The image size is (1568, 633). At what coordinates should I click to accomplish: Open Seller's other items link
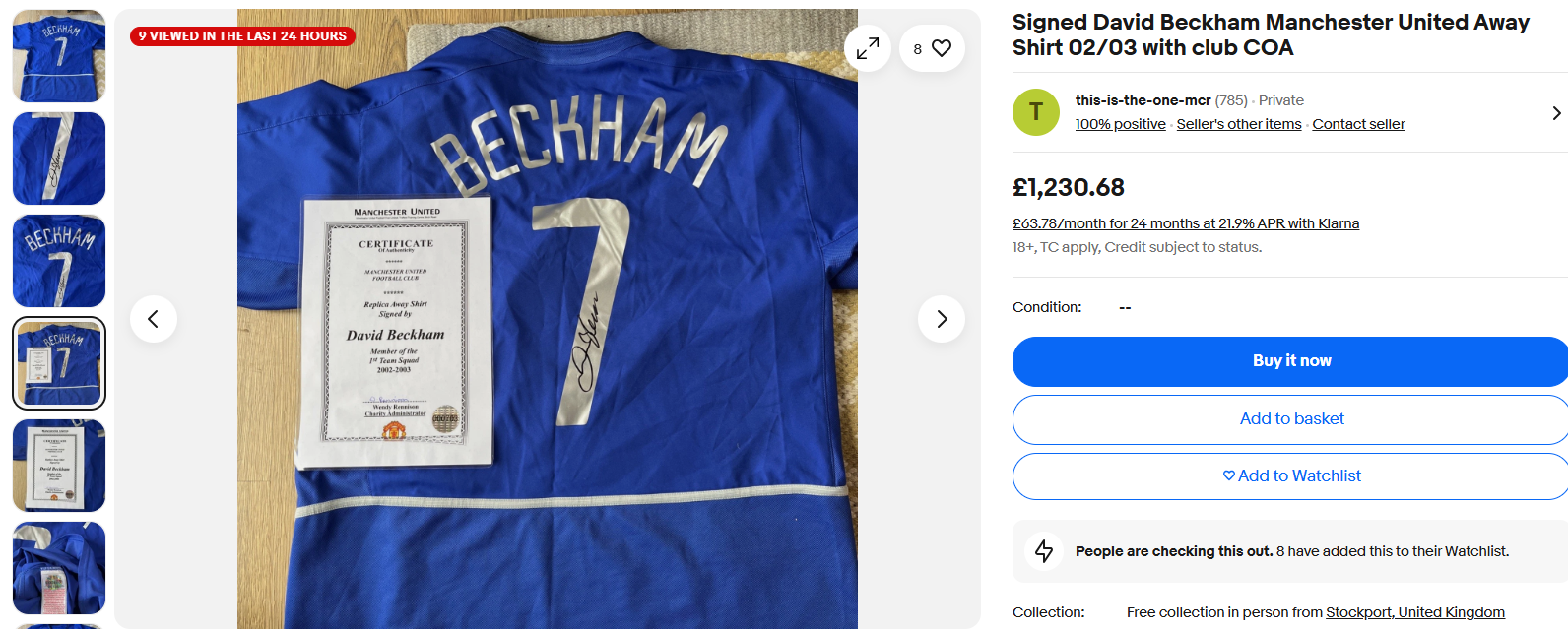click(1238, 124)
